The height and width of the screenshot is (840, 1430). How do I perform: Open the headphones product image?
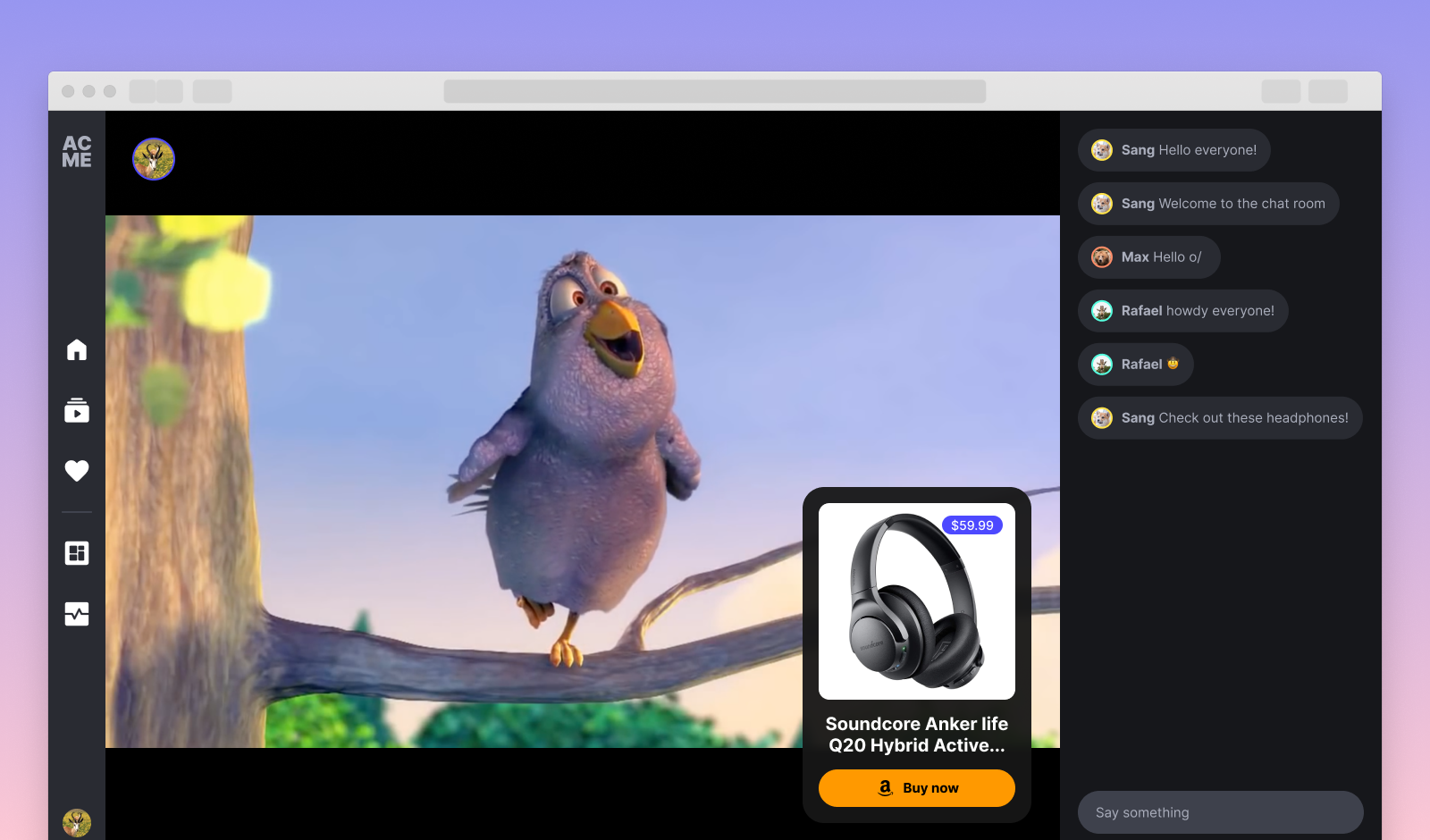coord(917,601)
